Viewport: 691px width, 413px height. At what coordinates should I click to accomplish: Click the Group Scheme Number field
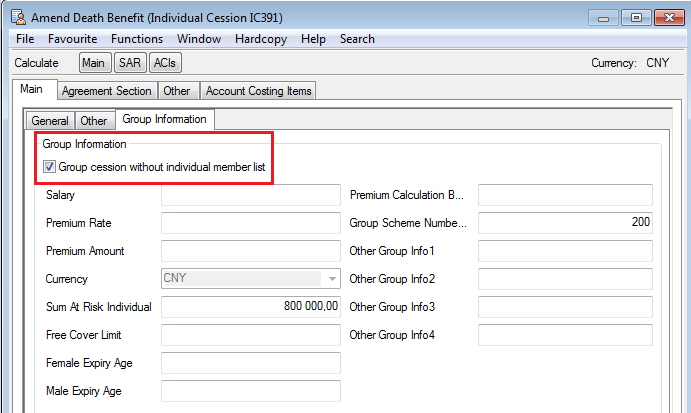tap(564, 223)
